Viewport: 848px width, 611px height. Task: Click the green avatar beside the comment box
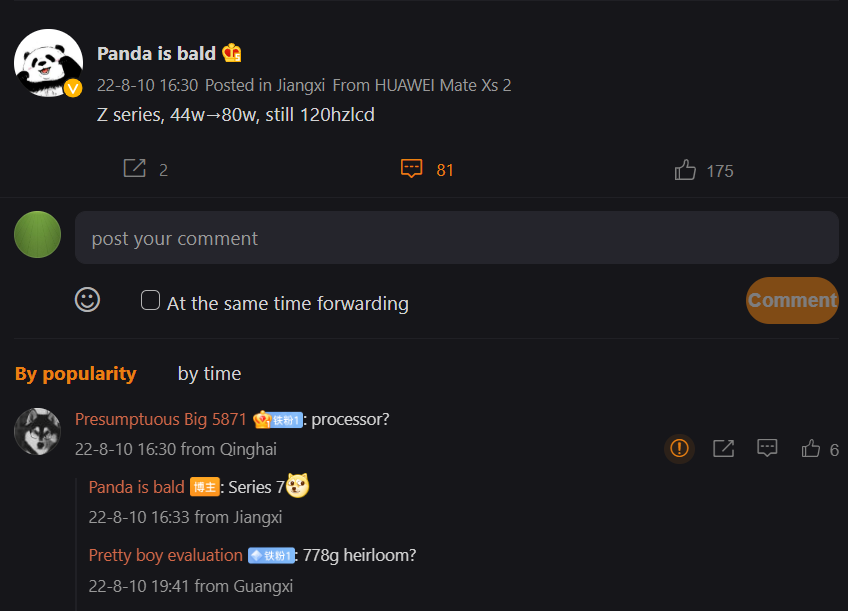38,235
